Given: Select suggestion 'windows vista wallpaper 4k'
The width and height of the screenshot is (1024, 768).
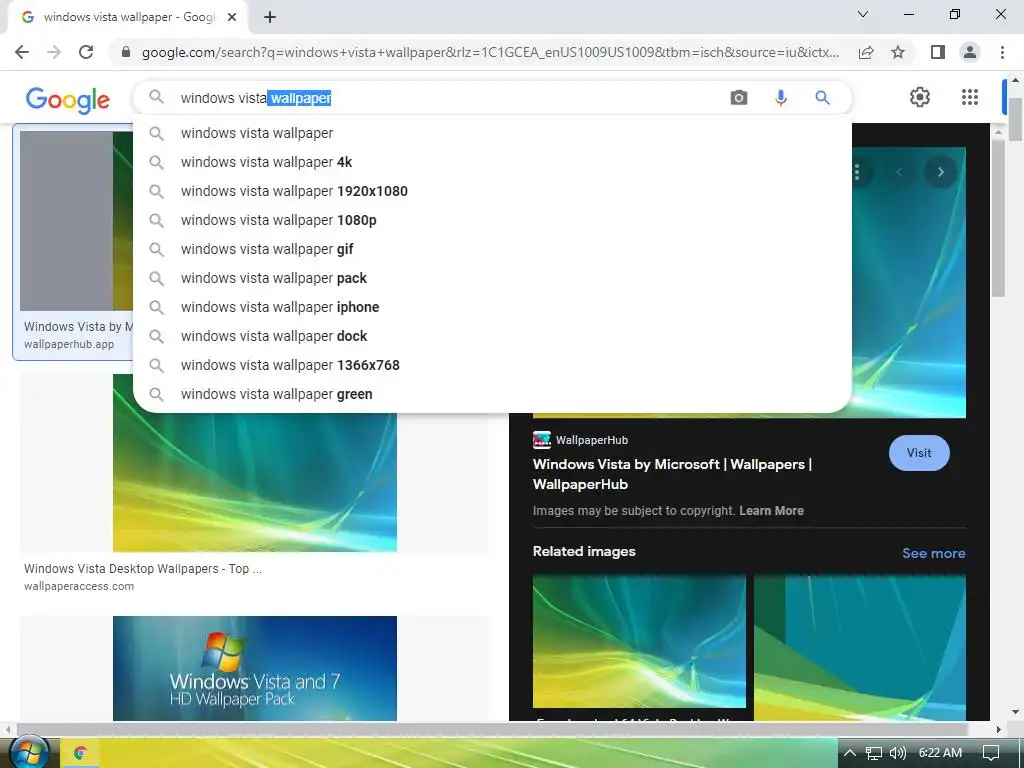Looking at the screenshot, I should click(x=492, y=162).
